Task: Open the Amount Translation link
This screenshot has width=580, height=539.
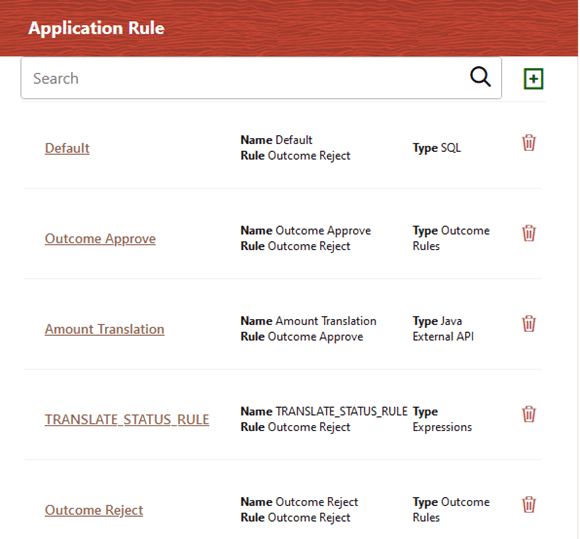Action: (104, 329)
